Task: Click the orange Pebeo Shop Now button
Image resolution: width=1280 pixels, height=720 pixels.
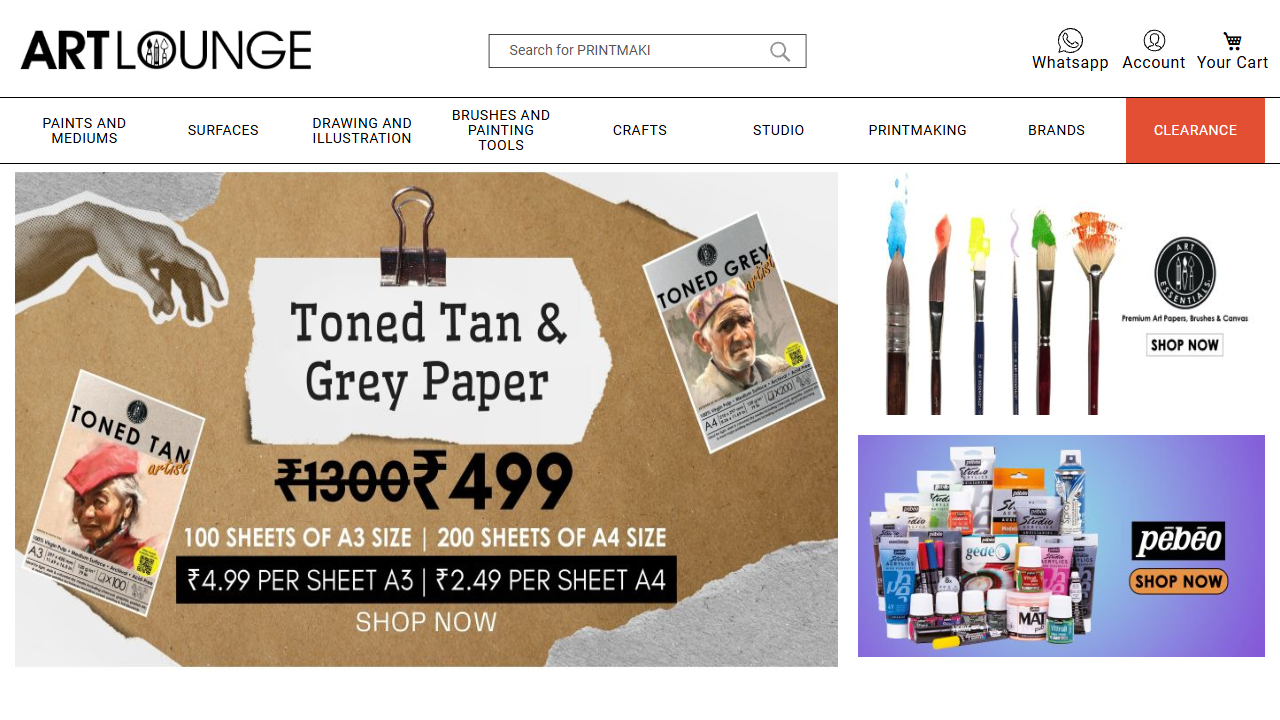Action: pyautogui.click(x=1179, y=581)
